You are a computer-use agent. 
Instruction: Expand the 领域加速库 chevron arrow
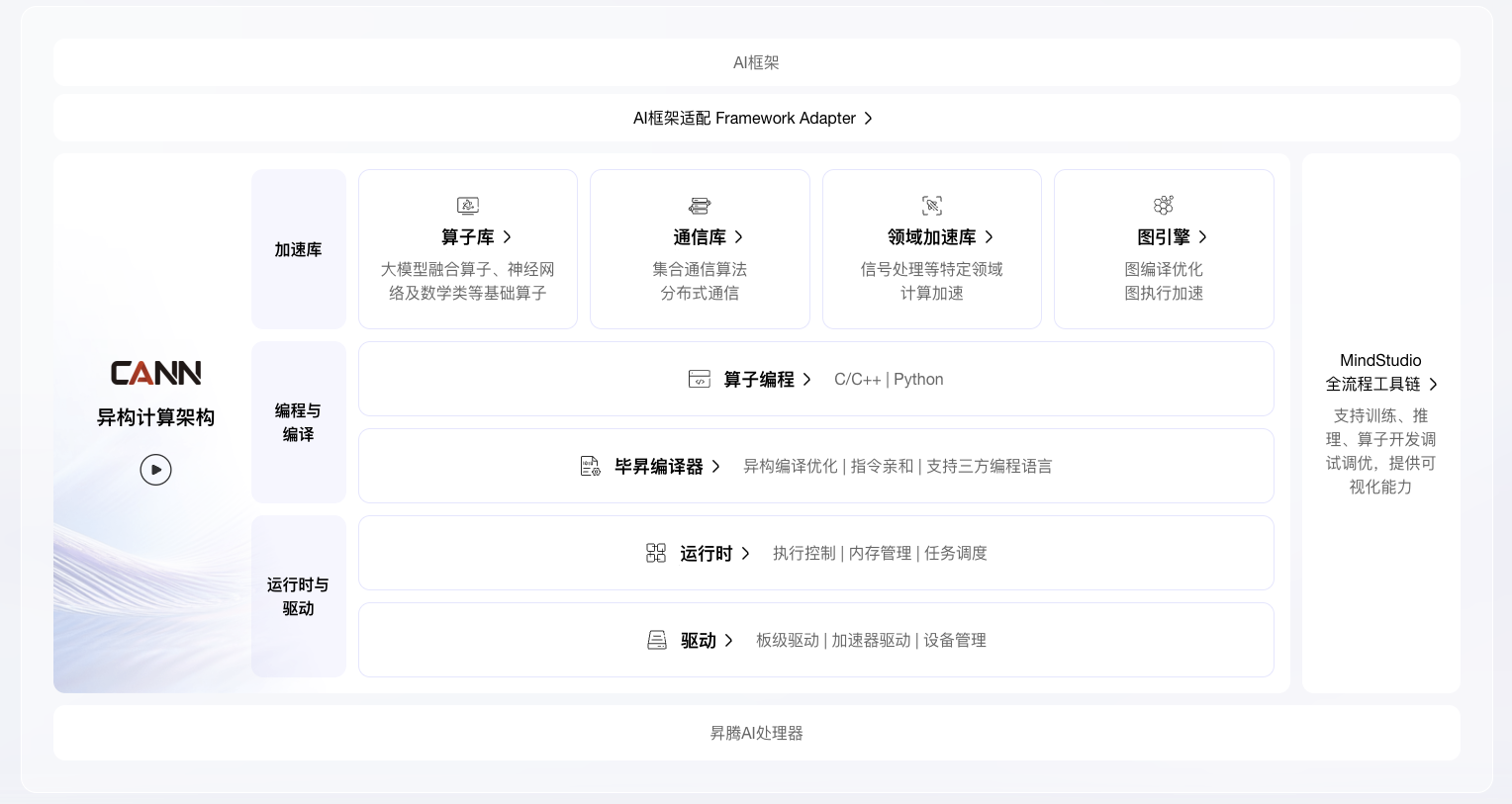(x=989, y=236)
